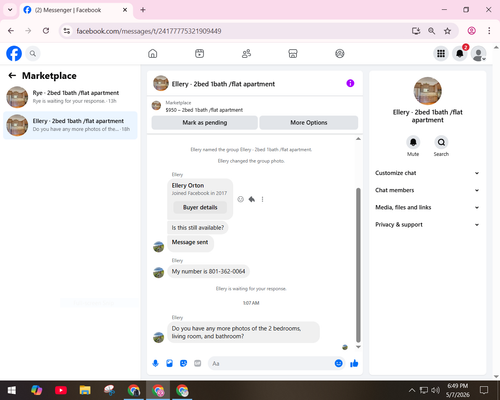Viewport: 500px width, 400px height.
Task: Open more options dots beside message
Action: tap(262, 199)
